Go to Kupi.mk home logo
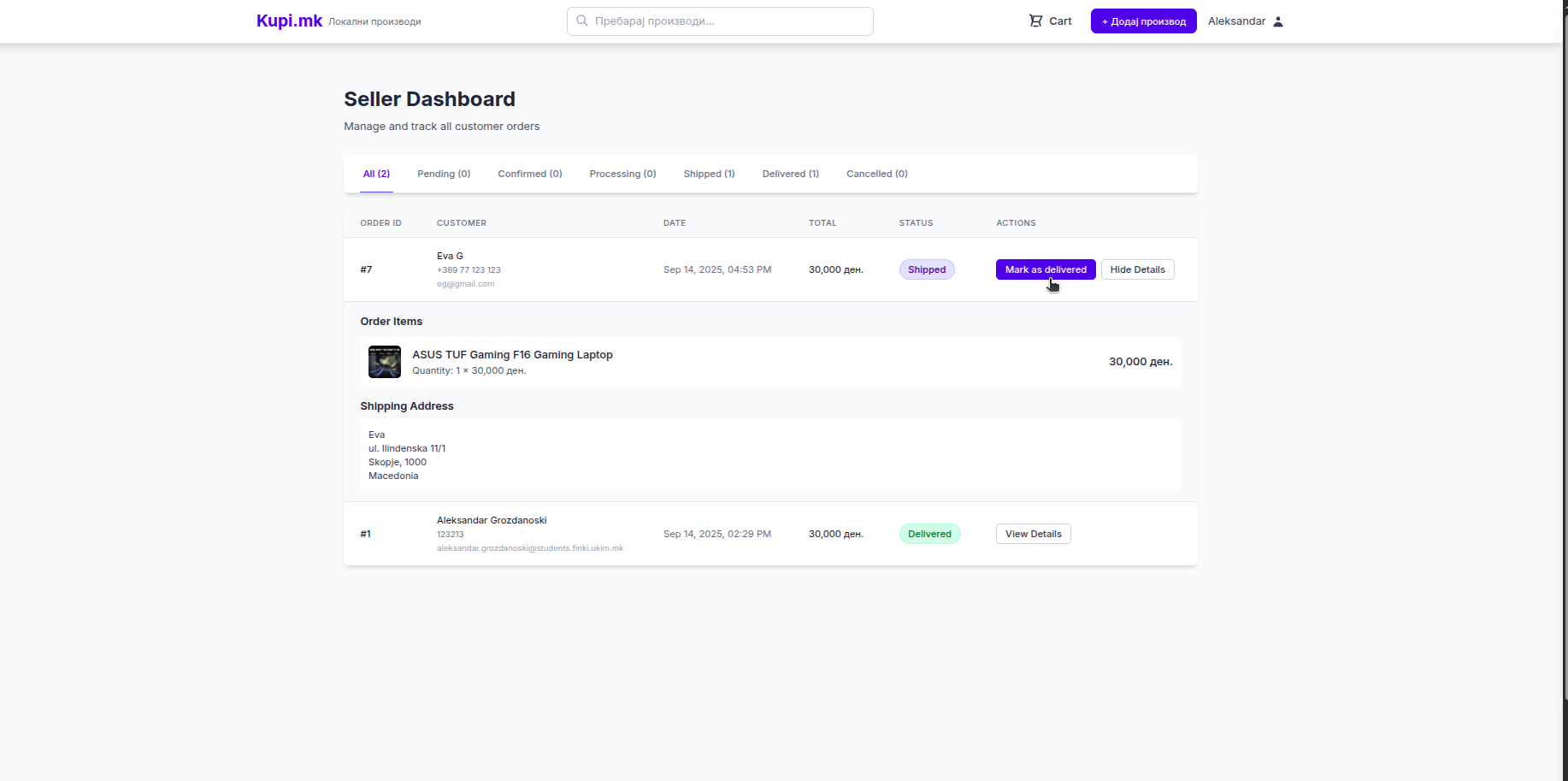 tap(289, 21)
